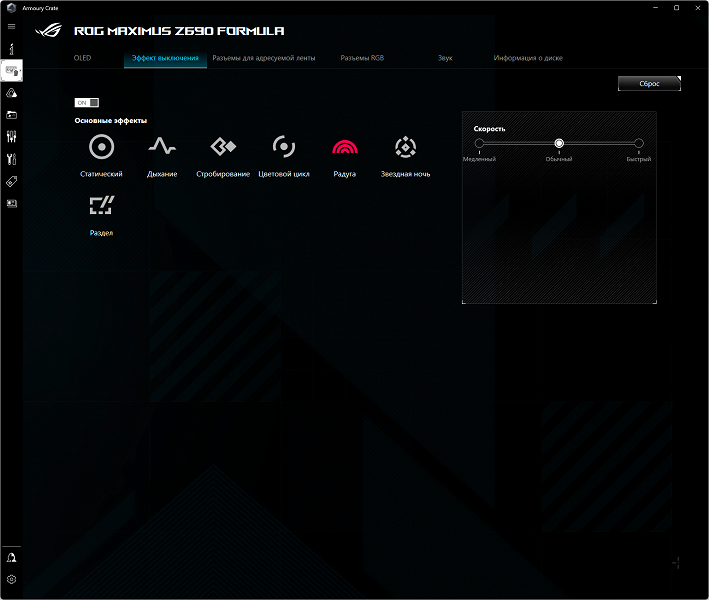Open the User Center profile icon

(12, 557)
